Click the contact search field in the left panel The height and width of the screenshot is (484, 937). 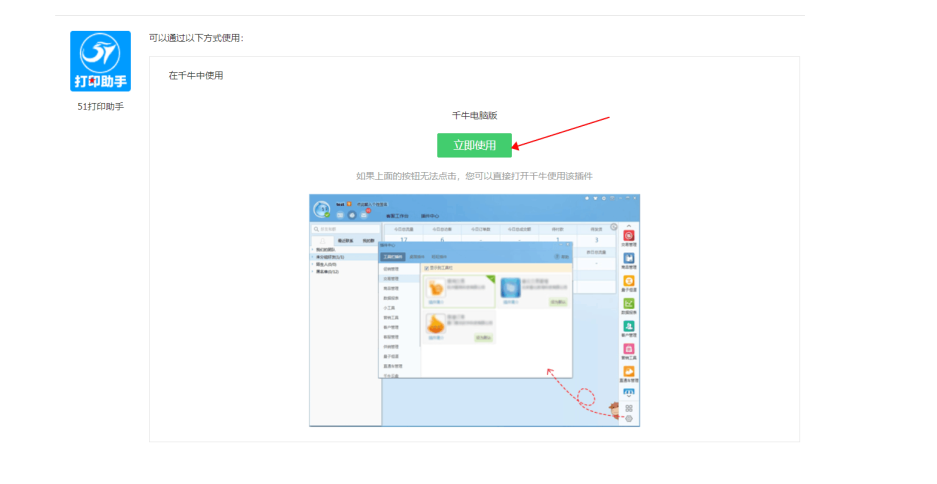tap(344, 229)
